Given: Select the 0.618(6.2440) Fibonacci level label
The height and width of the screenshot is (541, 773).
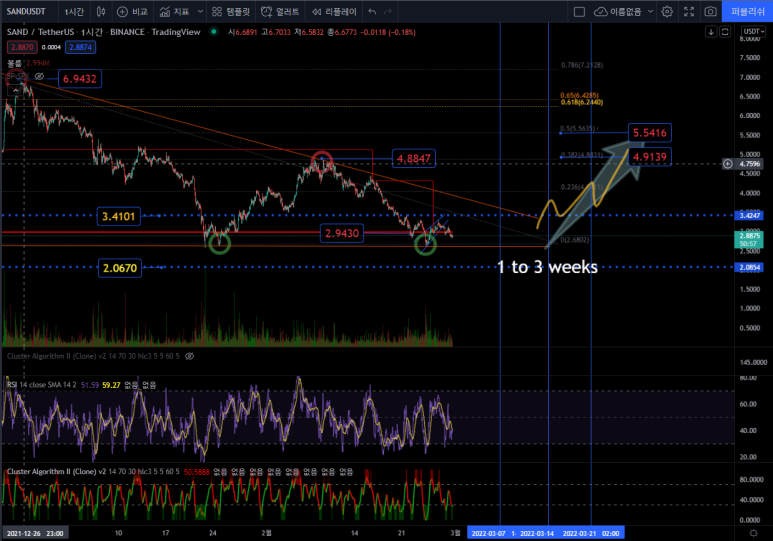Looking at the screenshot, I should click(582, 102).
